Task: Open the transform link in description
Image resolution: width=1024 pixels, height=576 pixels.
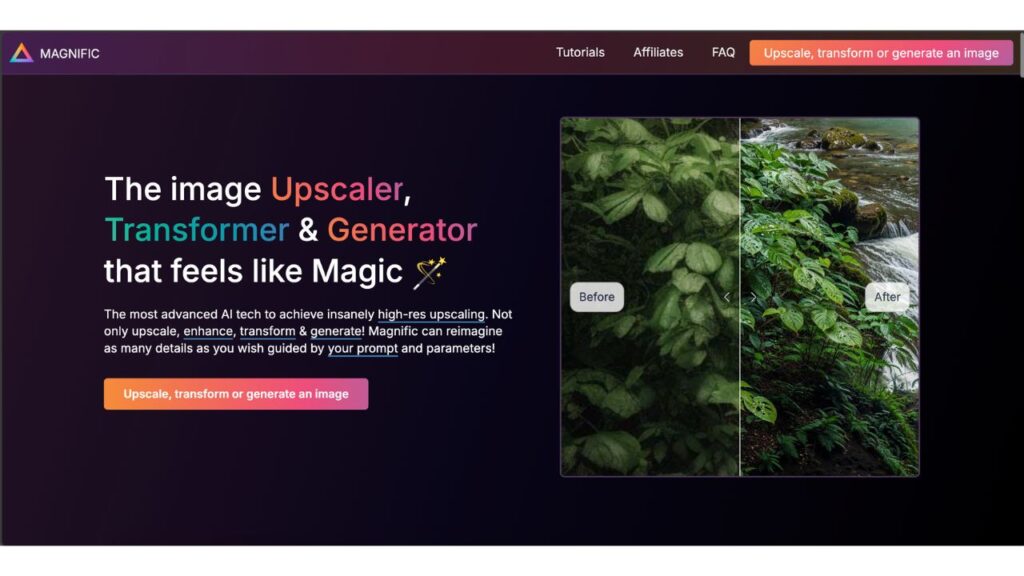Action: point(267,331)
